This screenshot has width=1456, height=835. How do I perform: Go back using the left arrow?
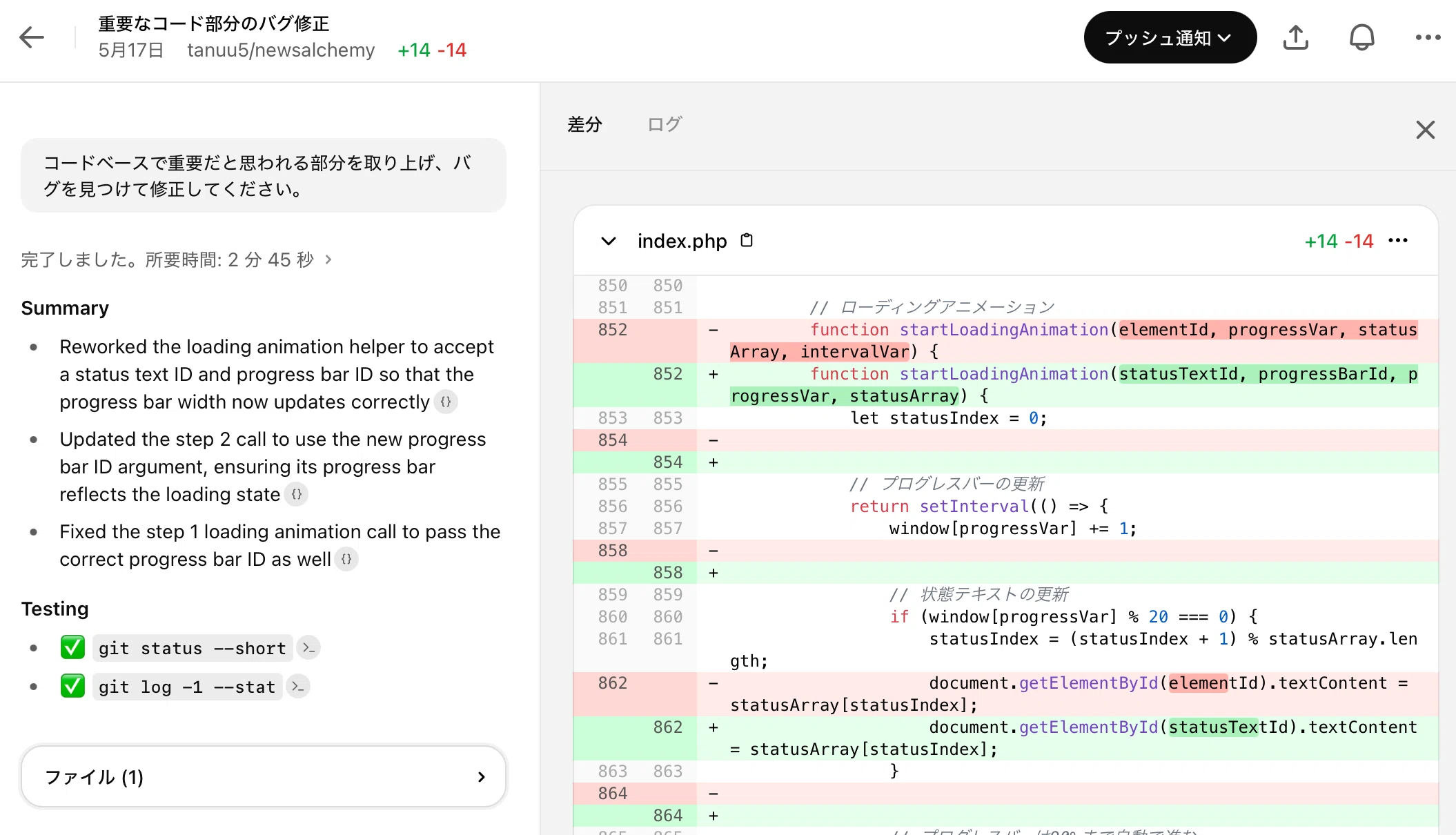point(32,37)
